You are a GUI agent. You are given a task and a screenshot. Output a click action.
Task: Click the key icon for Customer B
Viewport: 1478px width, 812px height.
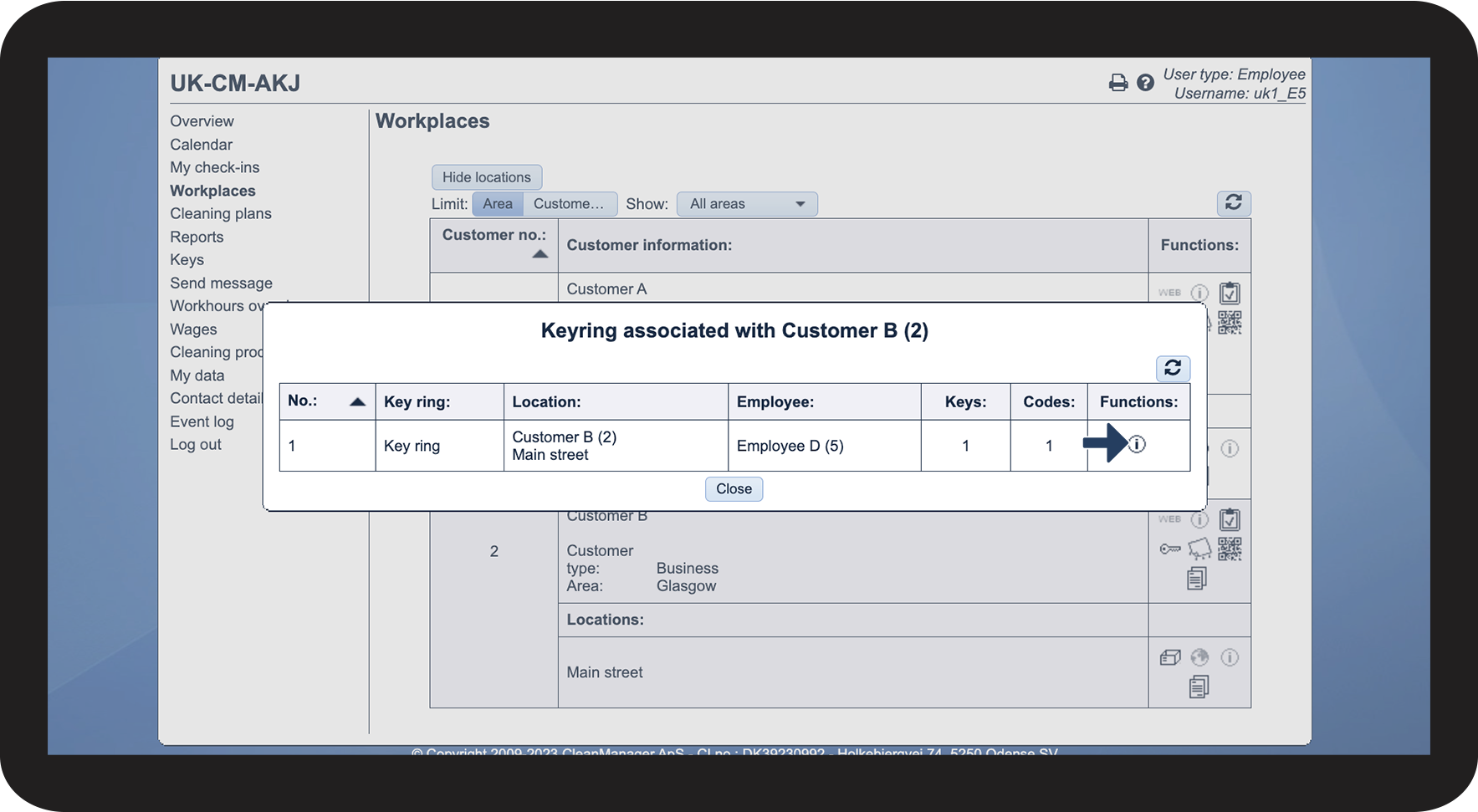tap(1169, 549)
